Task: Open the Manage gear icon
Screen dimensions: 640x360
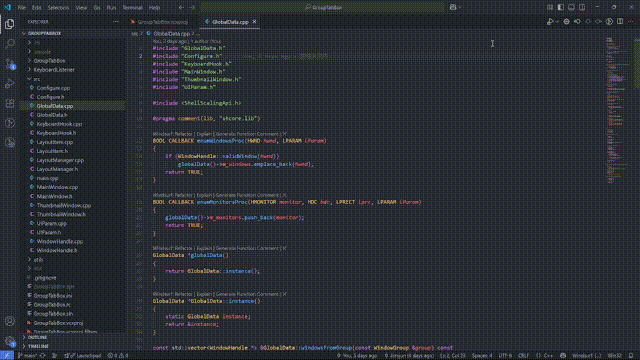Action: point(10,341)
